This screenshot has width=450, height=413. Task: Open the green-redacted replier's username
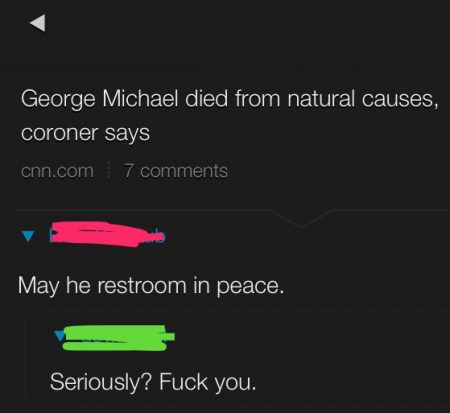pyautogui.click(x=119, y=338)
